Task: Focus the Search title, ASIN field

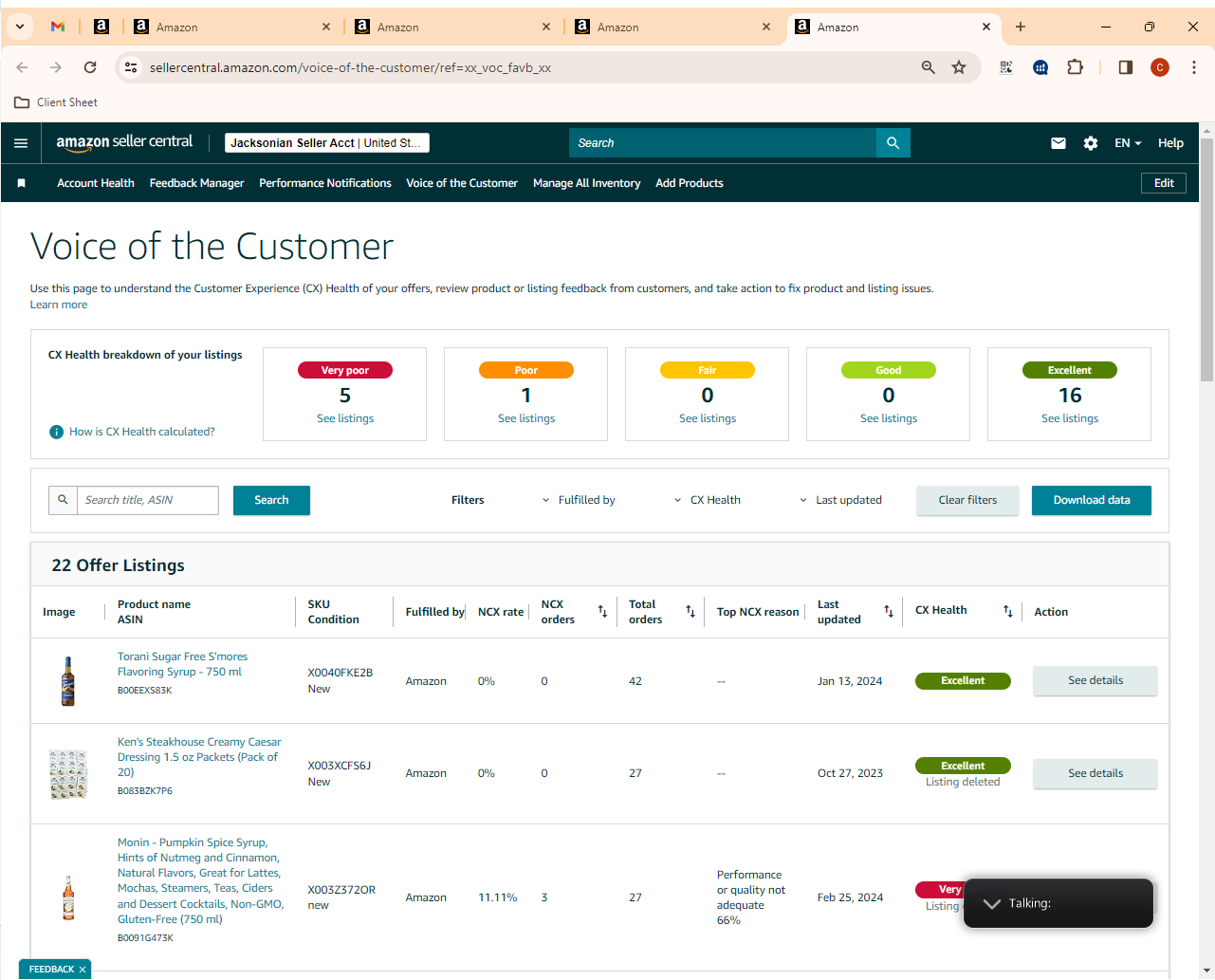Action: click(x=148, y=500)
